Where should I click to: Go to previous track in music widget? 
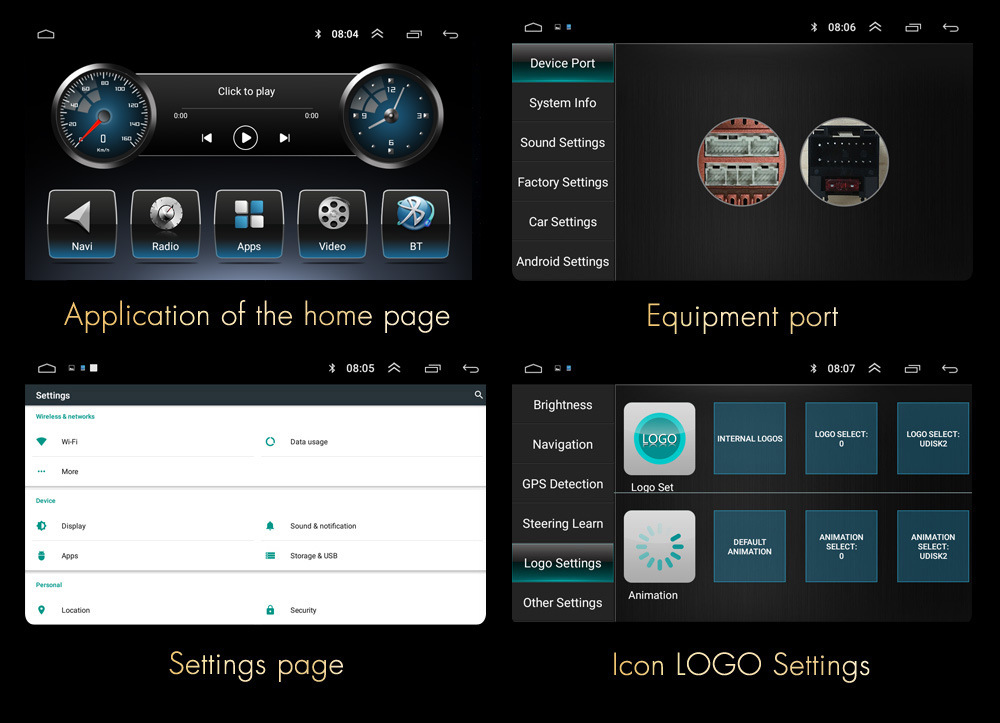(x=207, y=138)
